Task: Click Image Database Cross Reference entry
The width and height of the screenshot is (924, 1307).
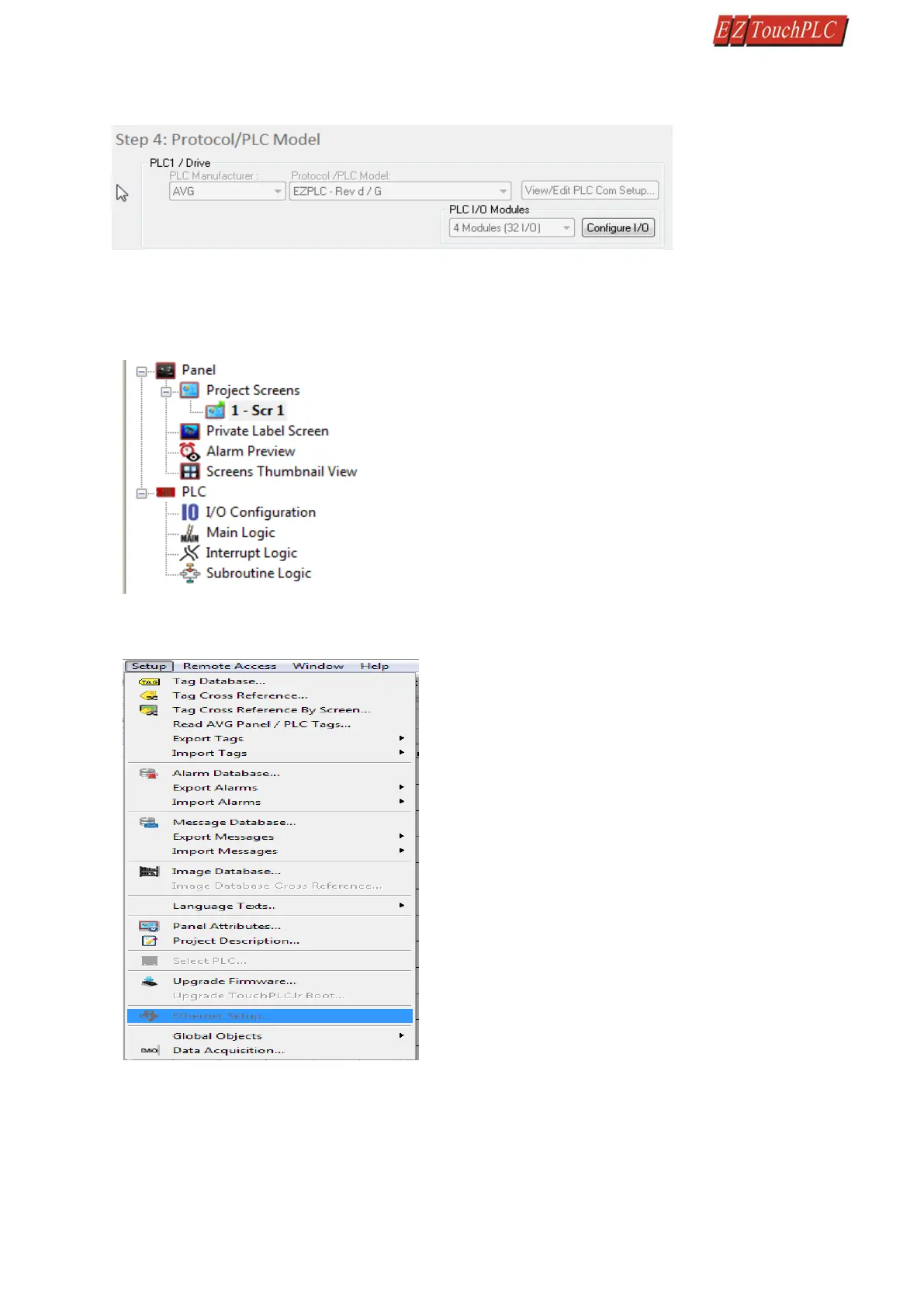Action: [x=276, y=886]
